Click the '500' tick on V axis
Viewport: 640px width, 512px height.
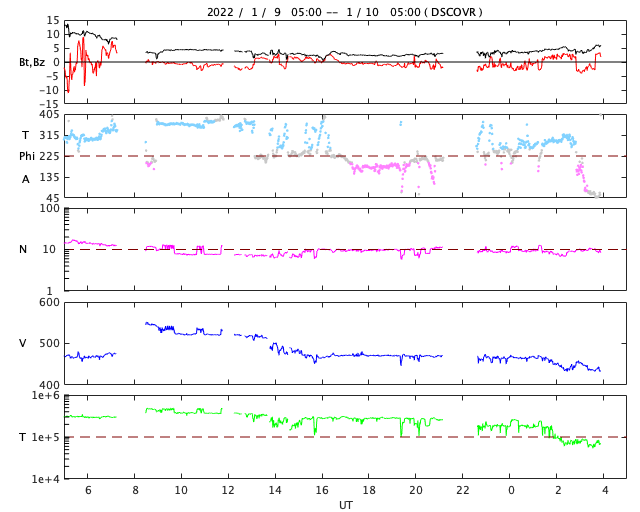(x=49, y=343)
